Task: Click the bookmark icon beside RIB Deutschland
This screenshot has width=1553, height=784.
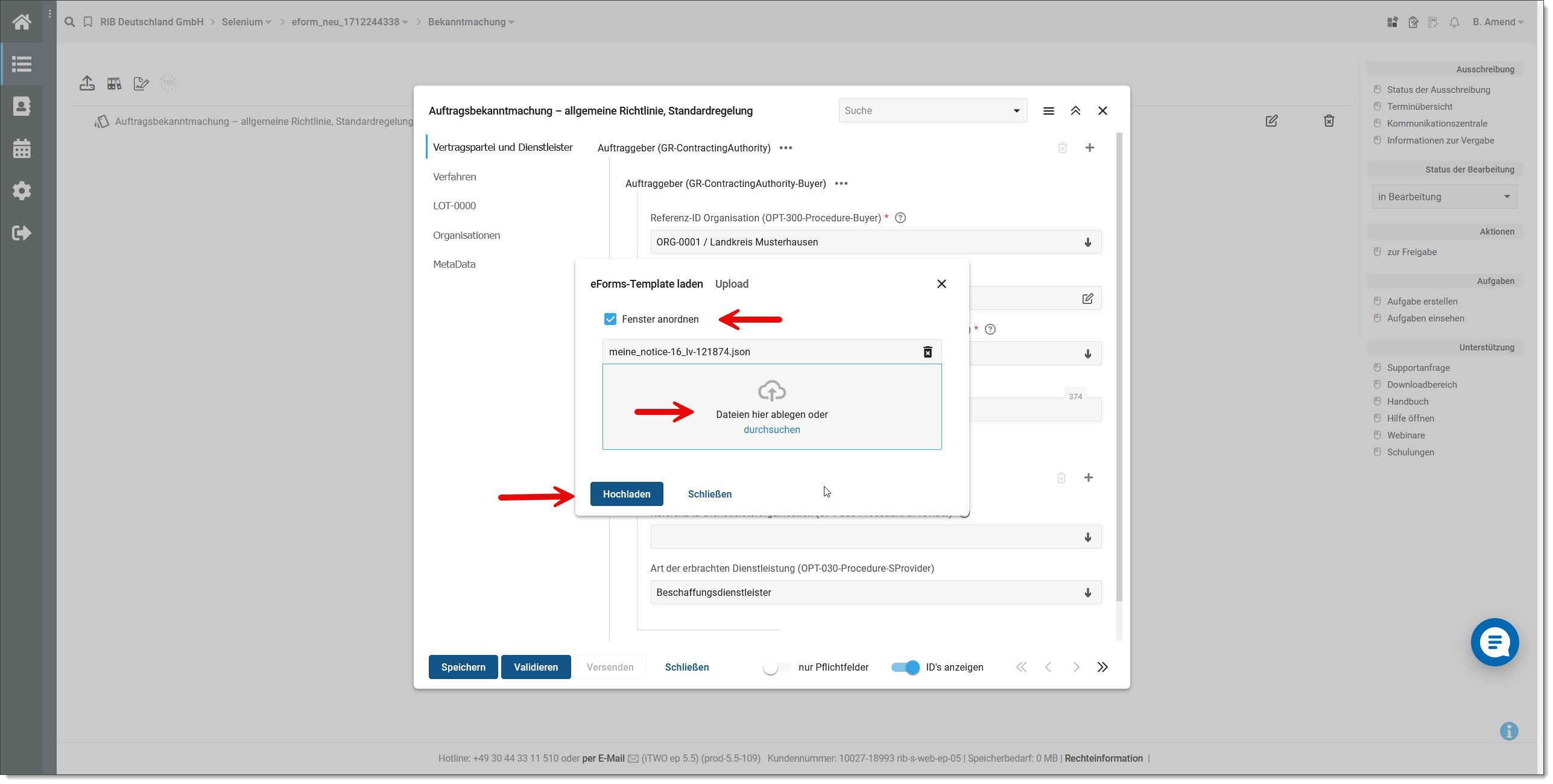Action: (x=88, y=22)
